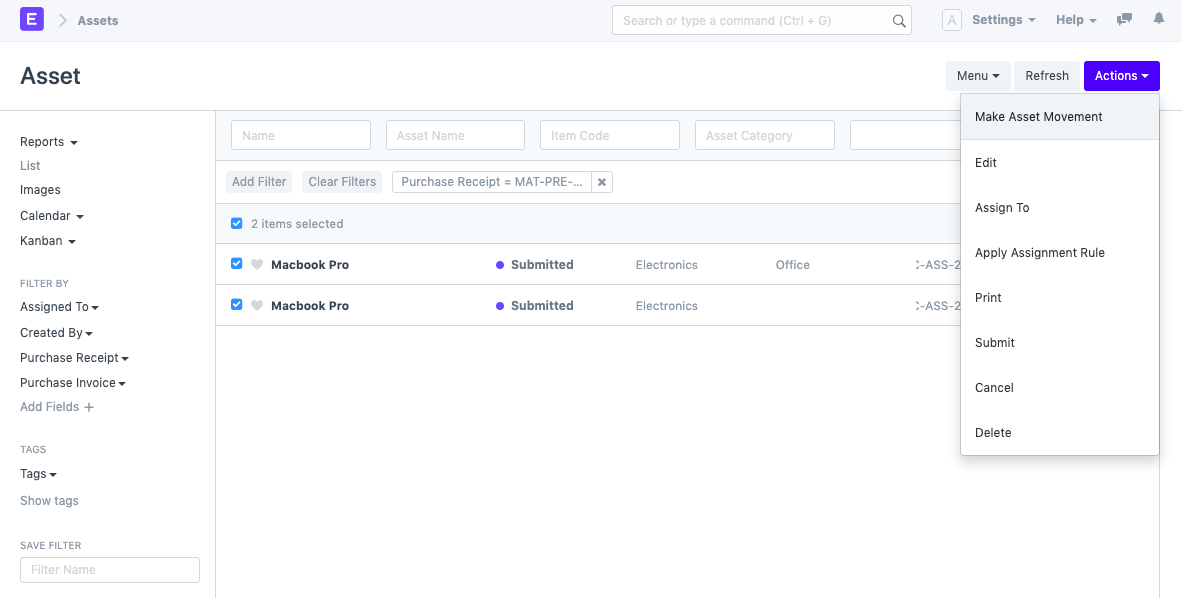Like the first Macbook Pro heart icon
This screenshot has width=1182, height=598.
[257, 265]
